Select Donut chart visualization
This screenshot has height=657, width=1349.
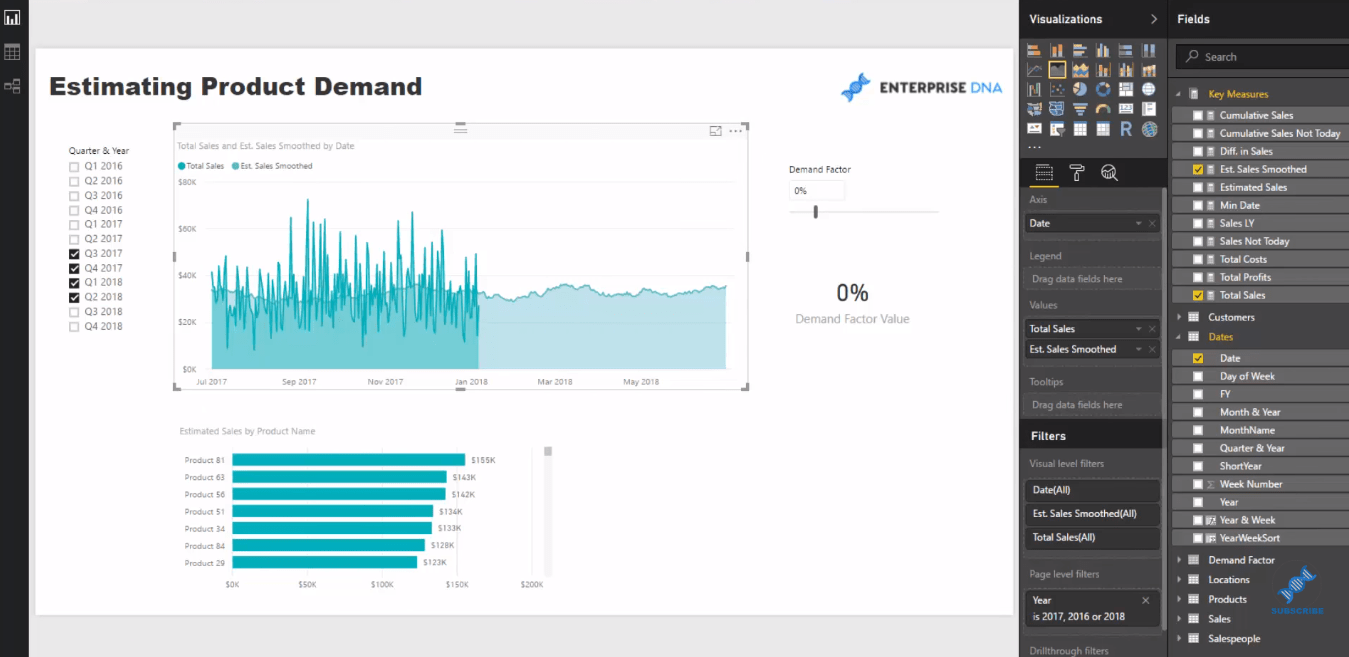1103,89
